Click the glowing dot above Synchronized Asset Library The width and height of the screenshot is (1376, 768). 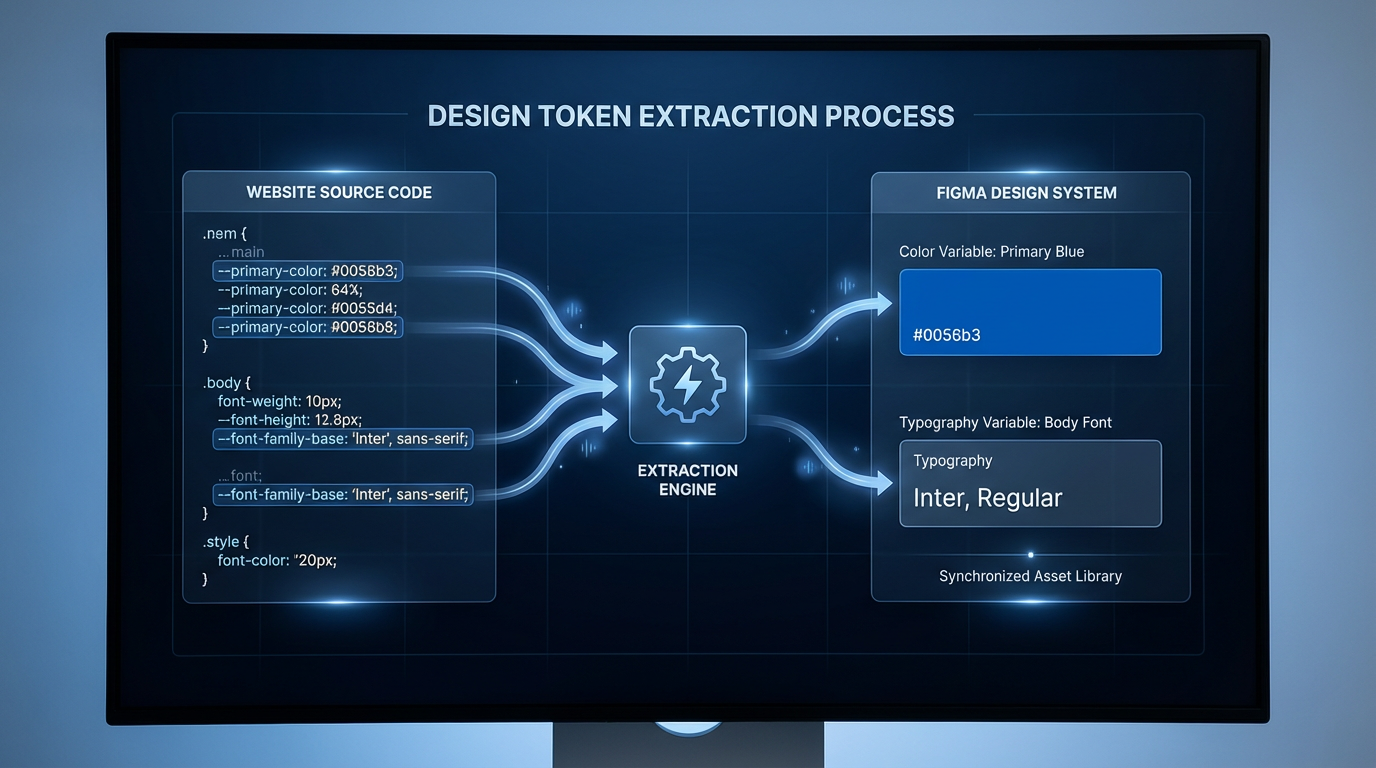point(1030,554)
